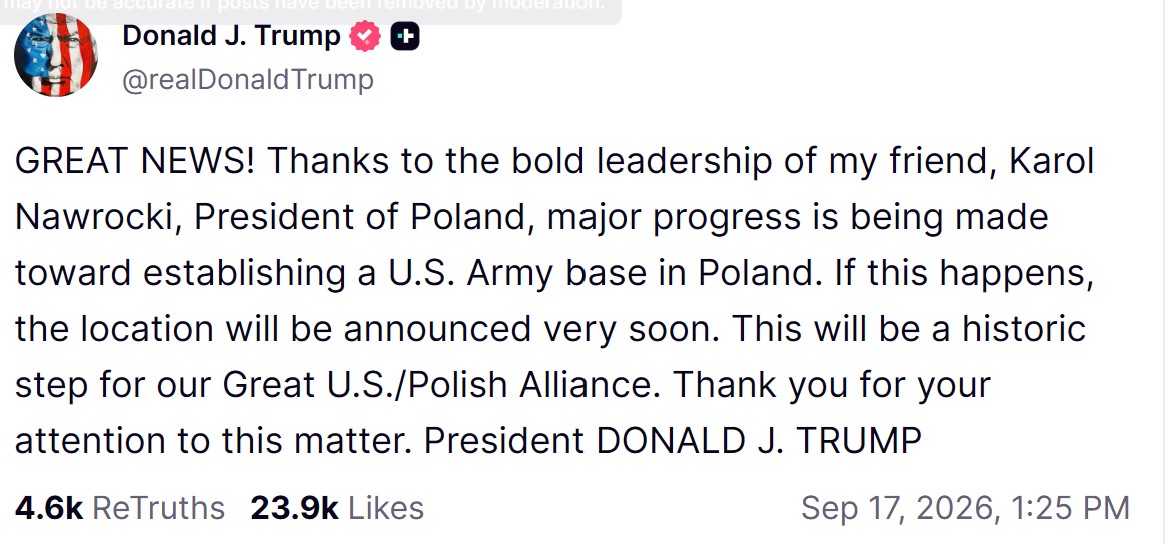Visit the @realDonaldTrump handle link
This screenshot has width=1170, height=544.
click(x=248, y=80)
